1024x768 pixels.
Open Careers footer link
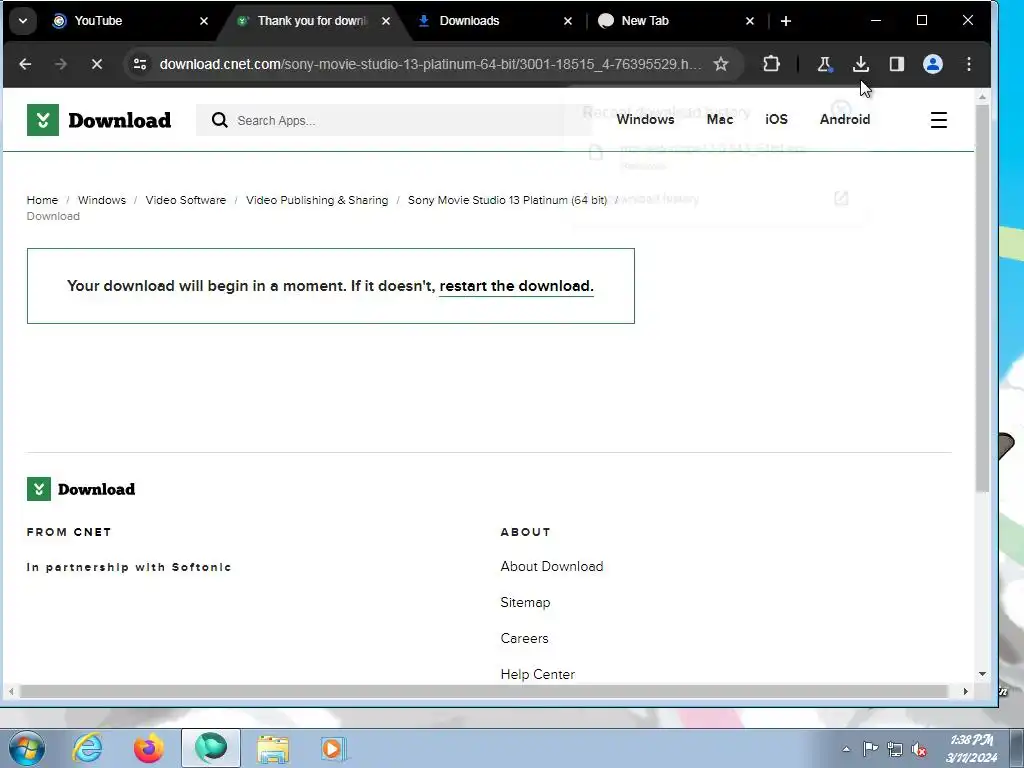(524, 638)
